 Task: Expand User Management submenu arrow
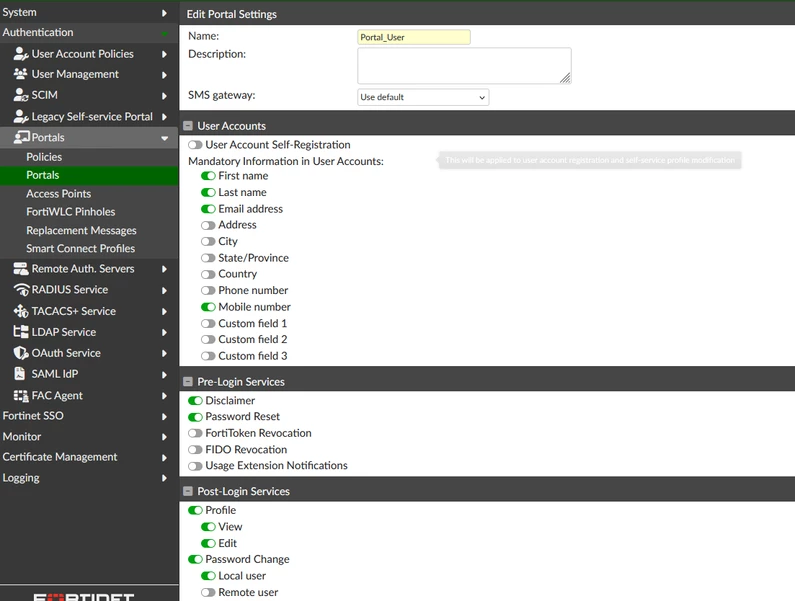164,75
